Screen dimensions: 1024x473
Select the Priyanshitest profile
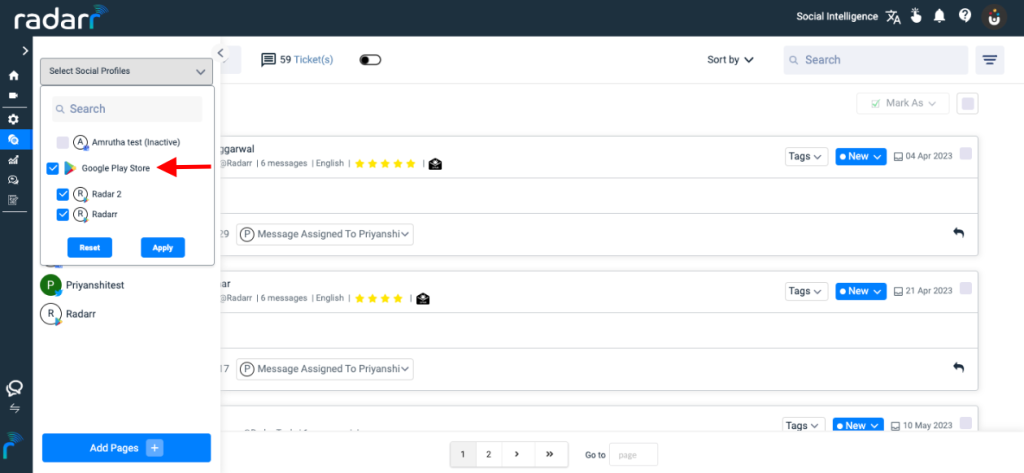click(x=83, y=285)
